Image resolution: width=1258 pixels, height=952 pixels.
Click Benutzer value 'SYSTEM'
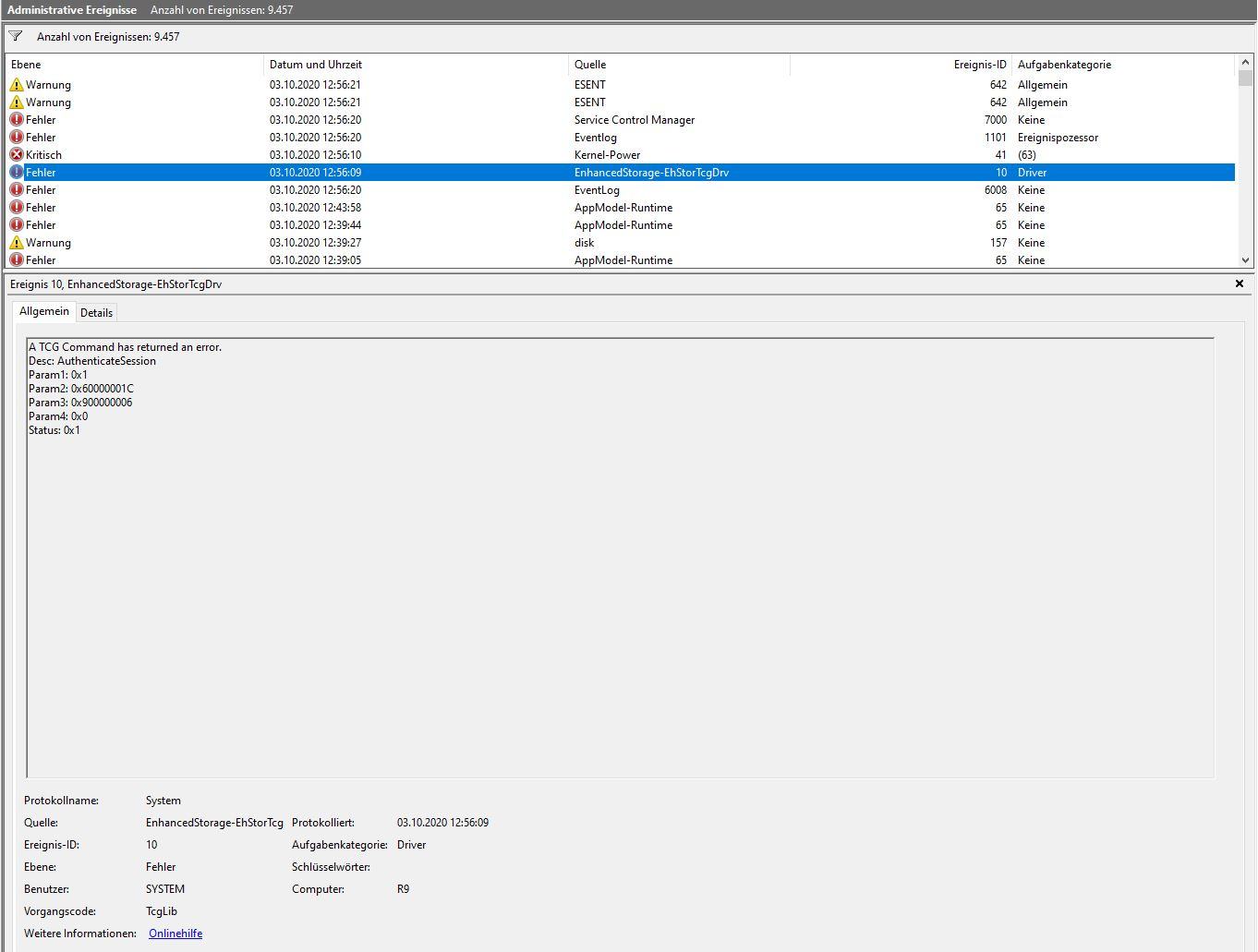click(165, 889)
